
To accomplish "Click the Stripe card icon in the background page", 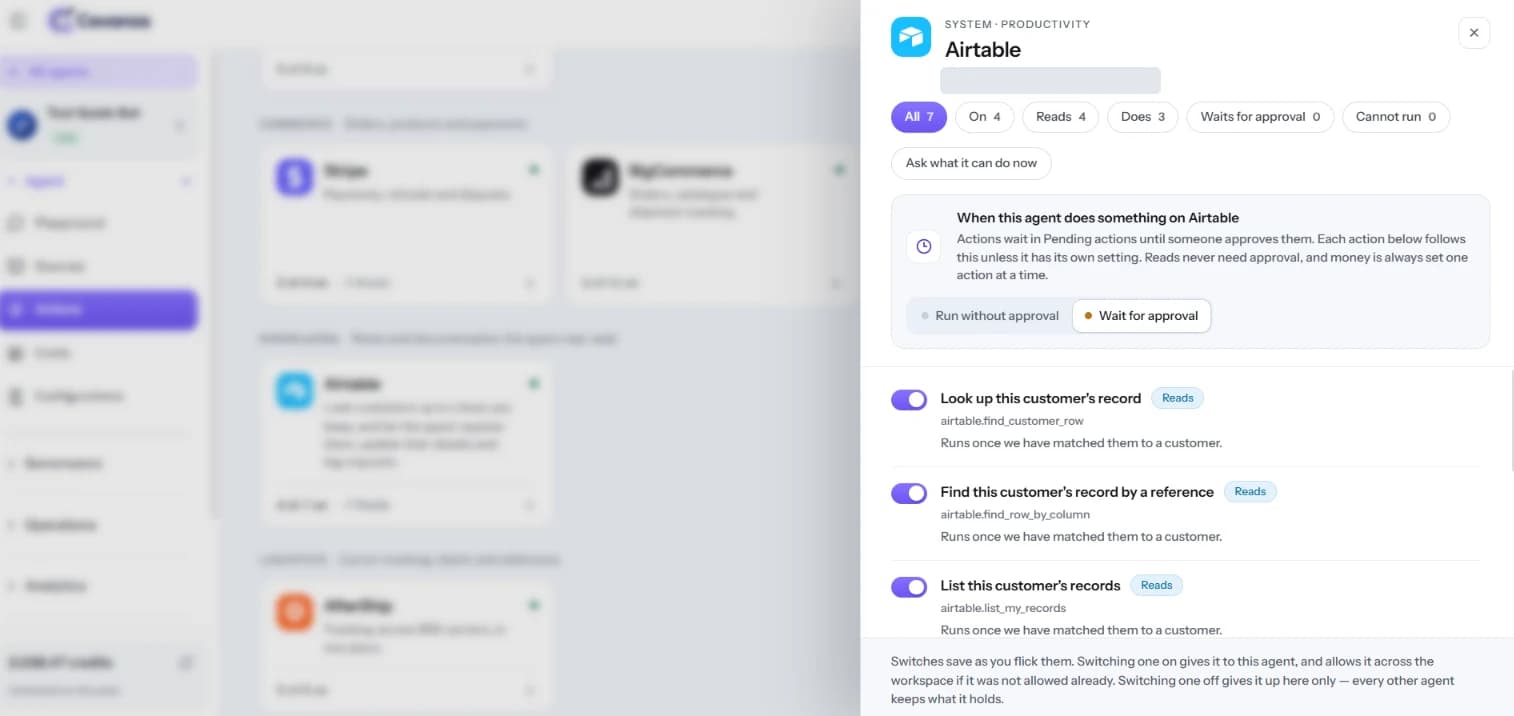I will click(295, 177).
